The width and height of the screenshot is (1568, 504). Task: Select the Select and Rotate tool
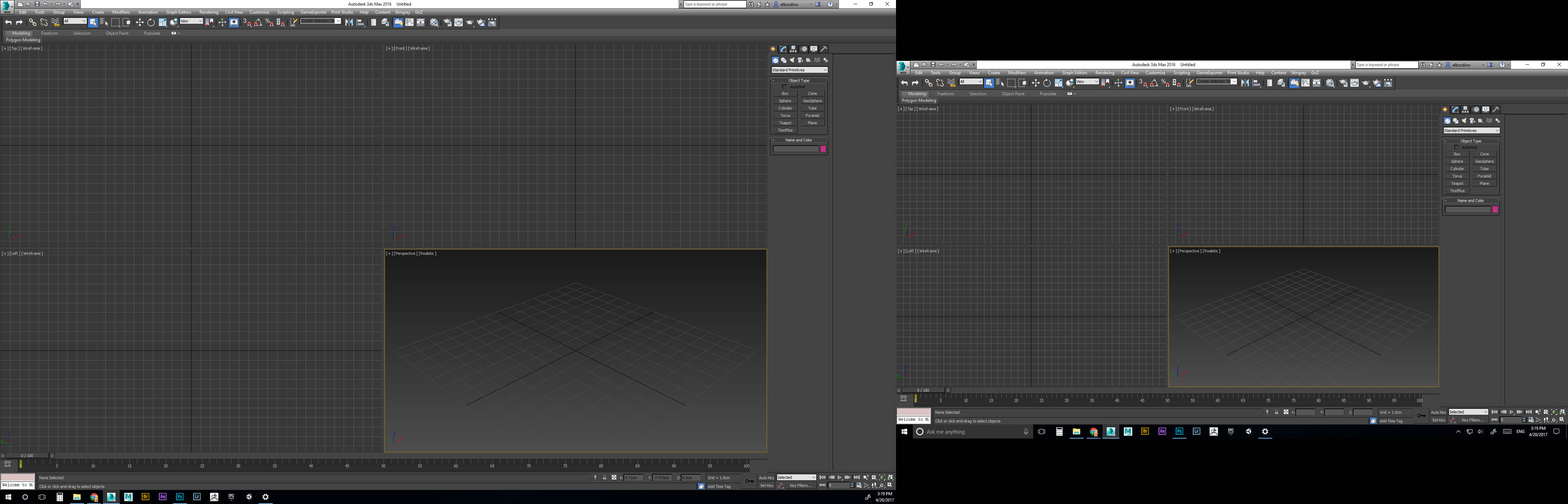[151, 22]
